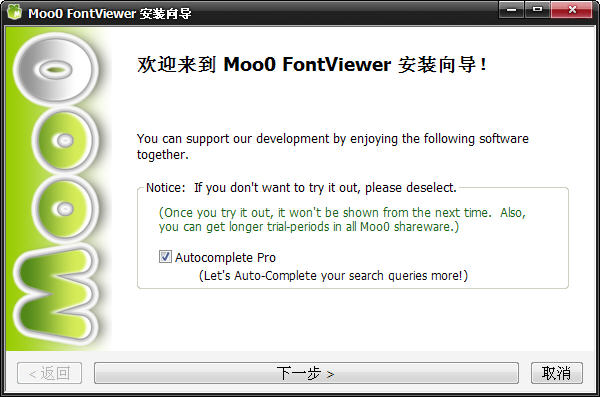
Task: Click the 'You can support our development' paragraph
Action: (333, 146)
